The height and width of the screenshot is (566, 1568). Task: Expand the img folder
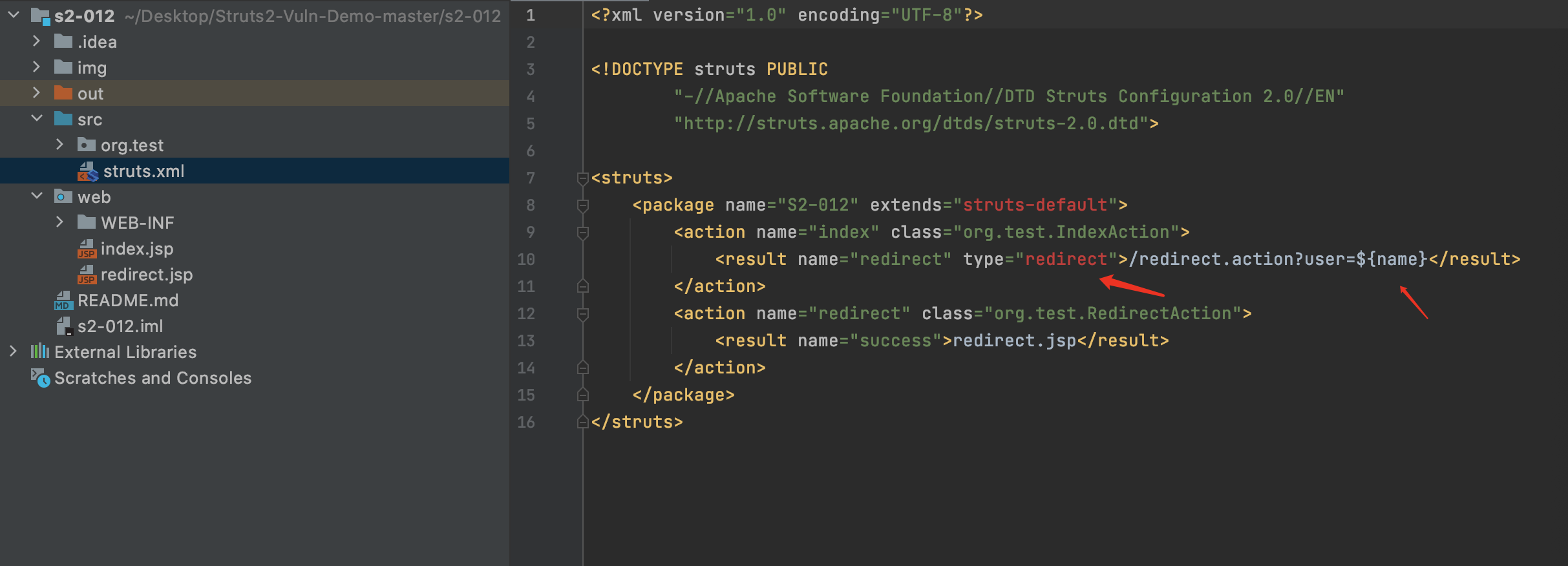(36, 67)
